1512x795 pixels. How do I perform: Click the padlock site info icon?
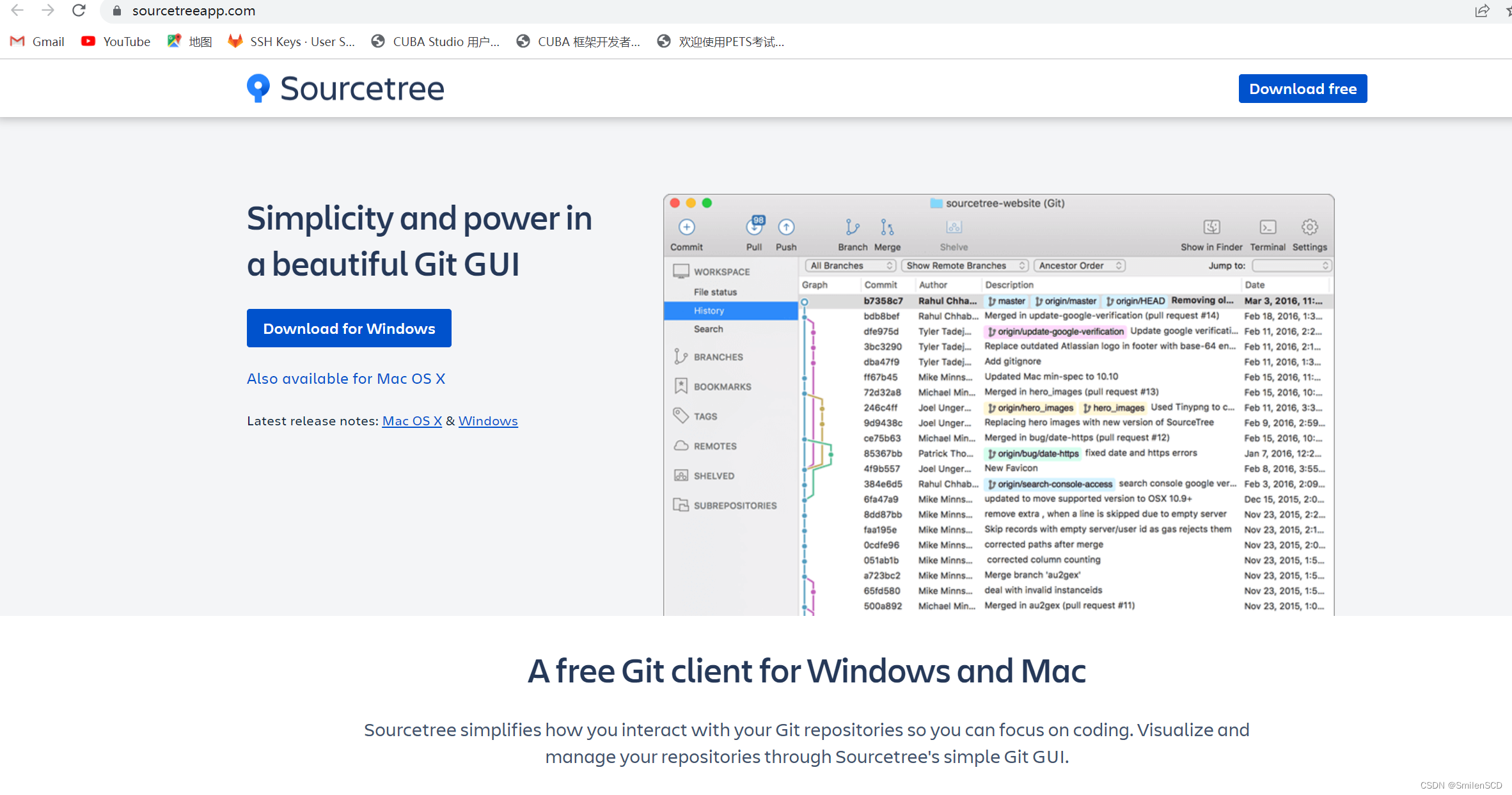click(x=116, y=11)
